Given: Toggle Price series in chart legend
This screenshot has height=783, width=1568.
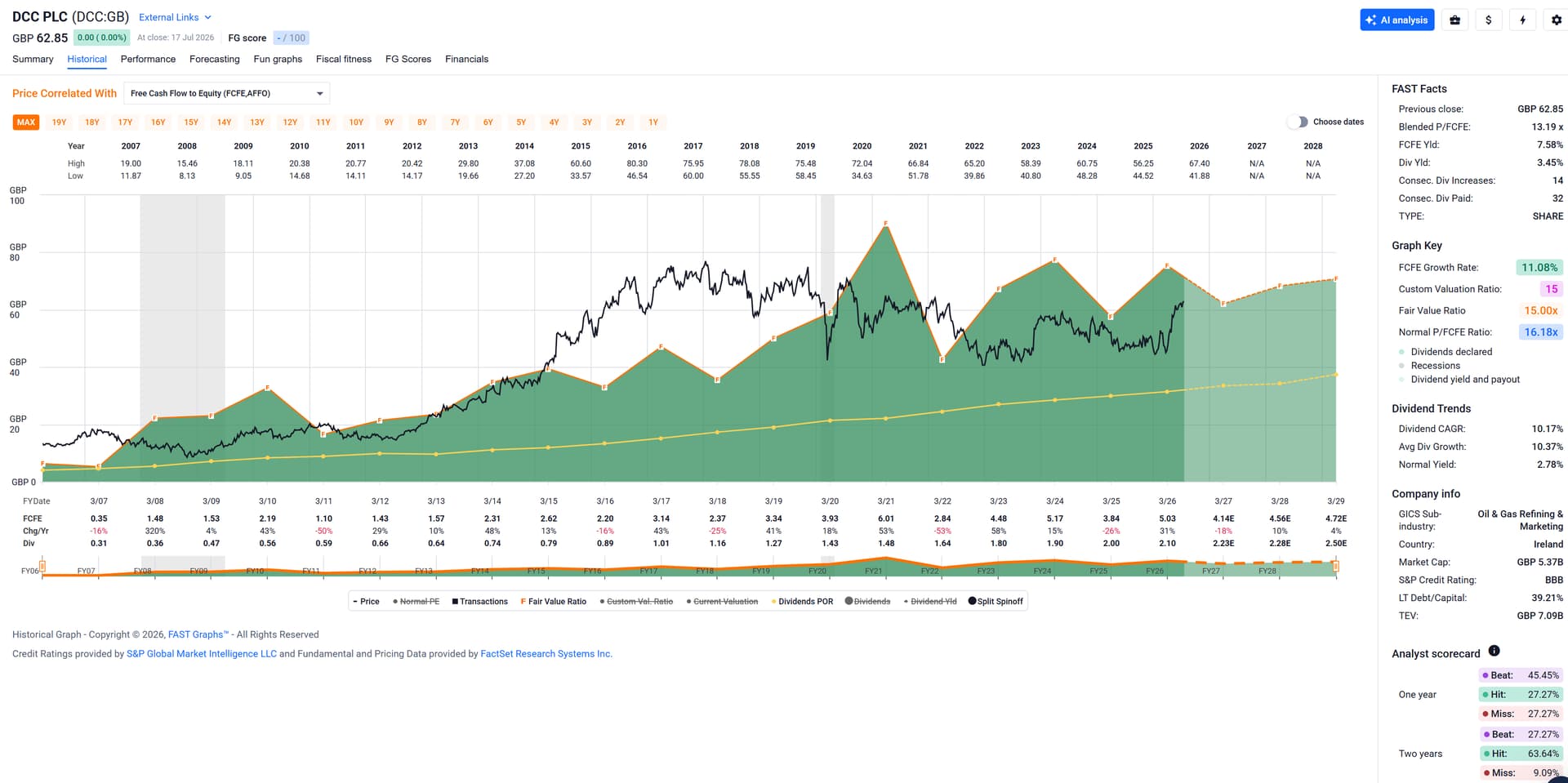Looking at the screenshot, I should coord(366,602).
